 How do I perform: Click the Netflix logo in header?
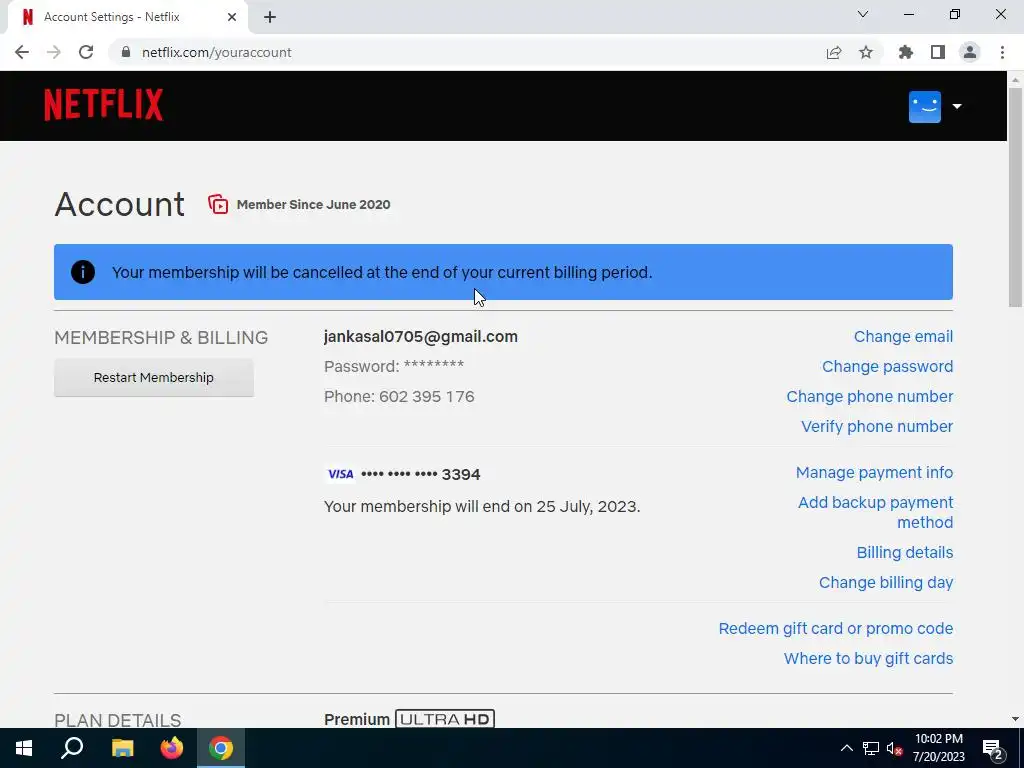[x=103, y=105]
